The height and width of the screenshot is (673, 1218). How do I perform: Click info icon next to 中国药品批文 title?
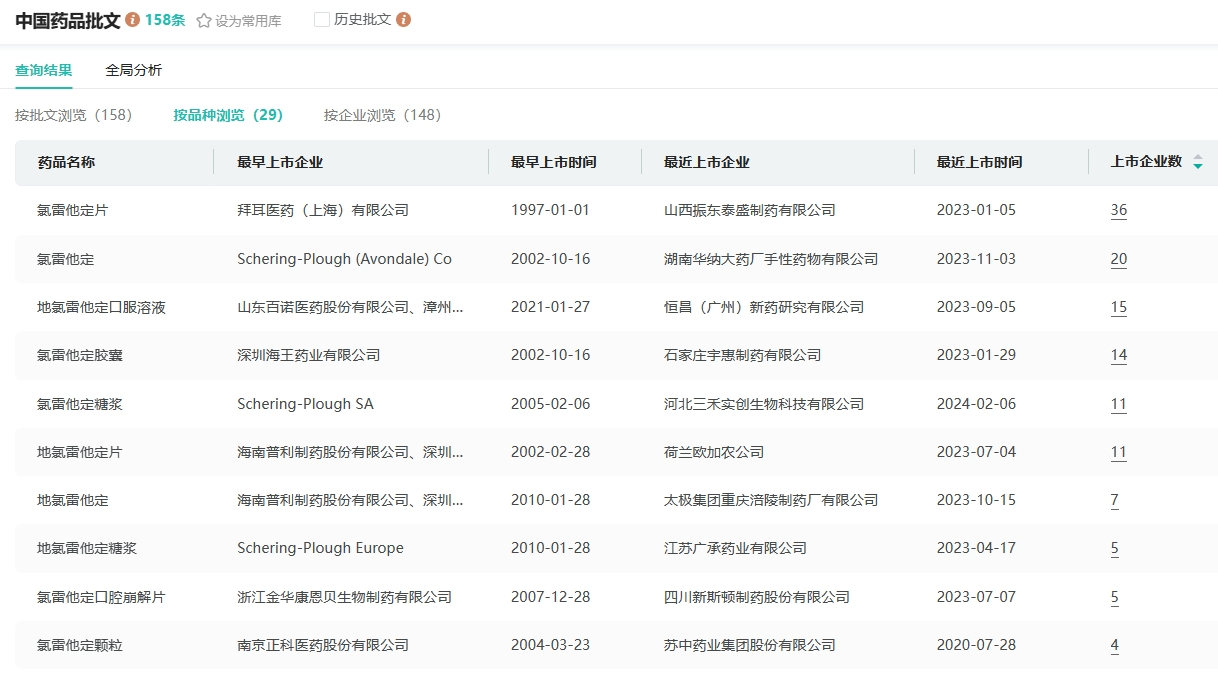coord(133,20)
